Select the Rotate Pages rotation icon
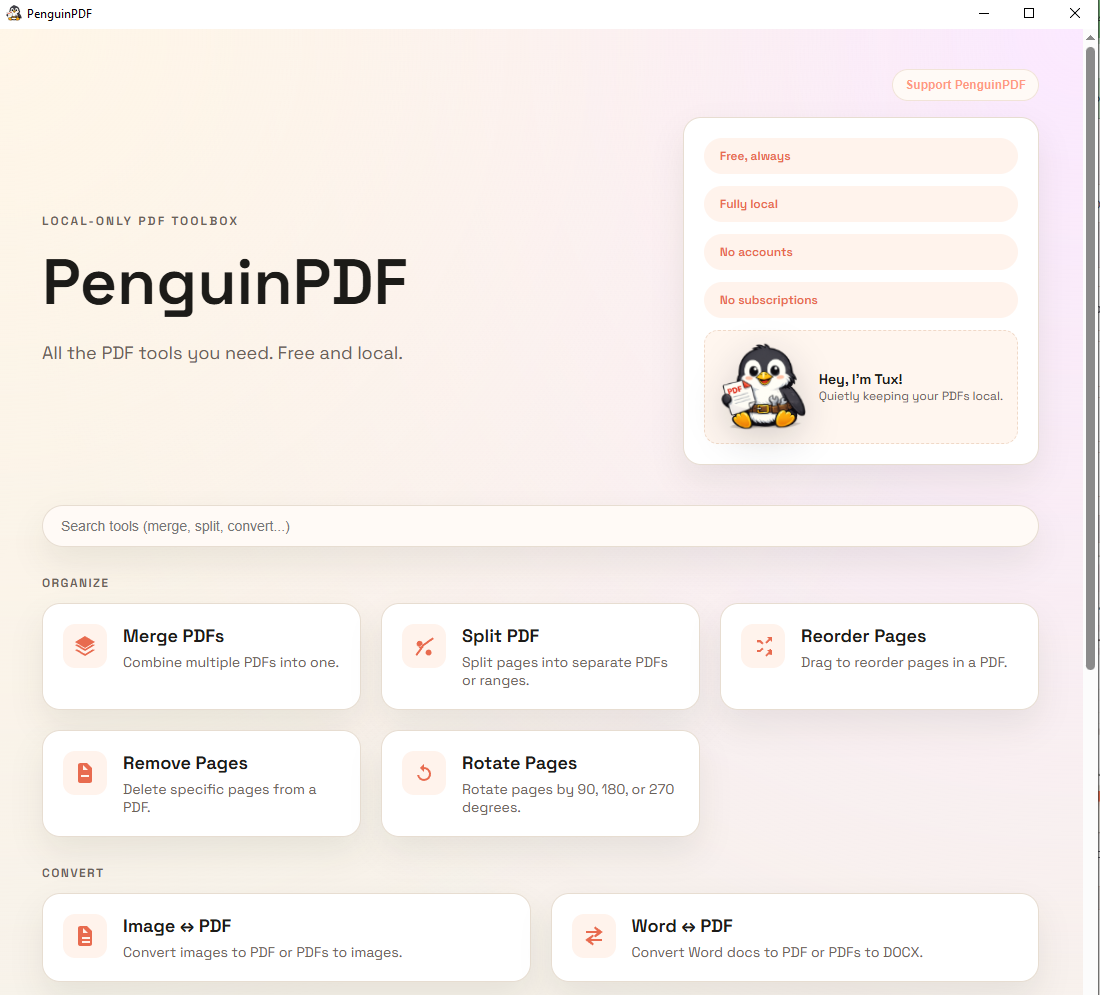 pos(423,773)
